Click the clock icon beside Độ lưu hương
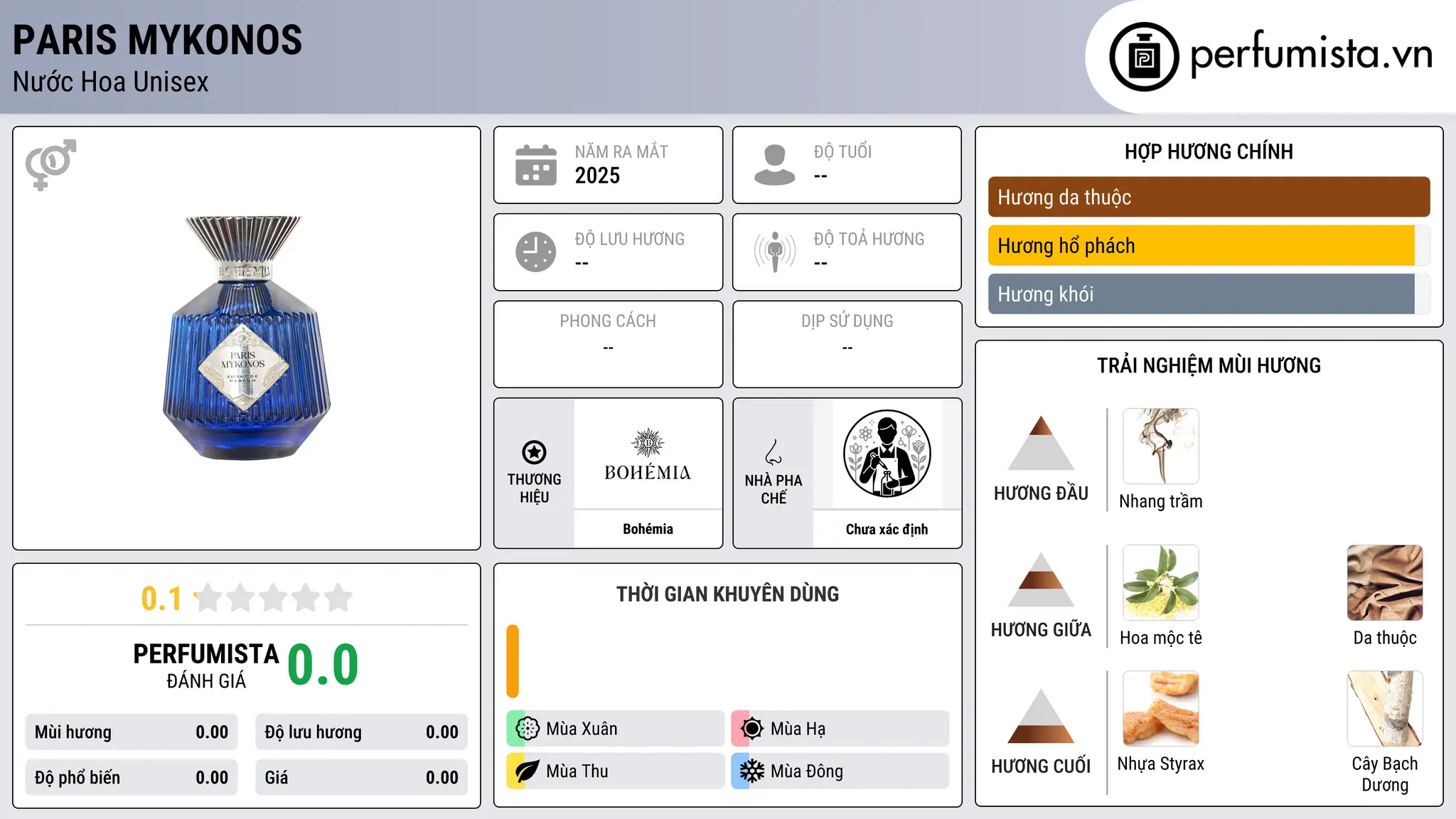Image resolution: width=1456 pixels, height=819 pixels. pyautogui.click(x=536, y=252)
